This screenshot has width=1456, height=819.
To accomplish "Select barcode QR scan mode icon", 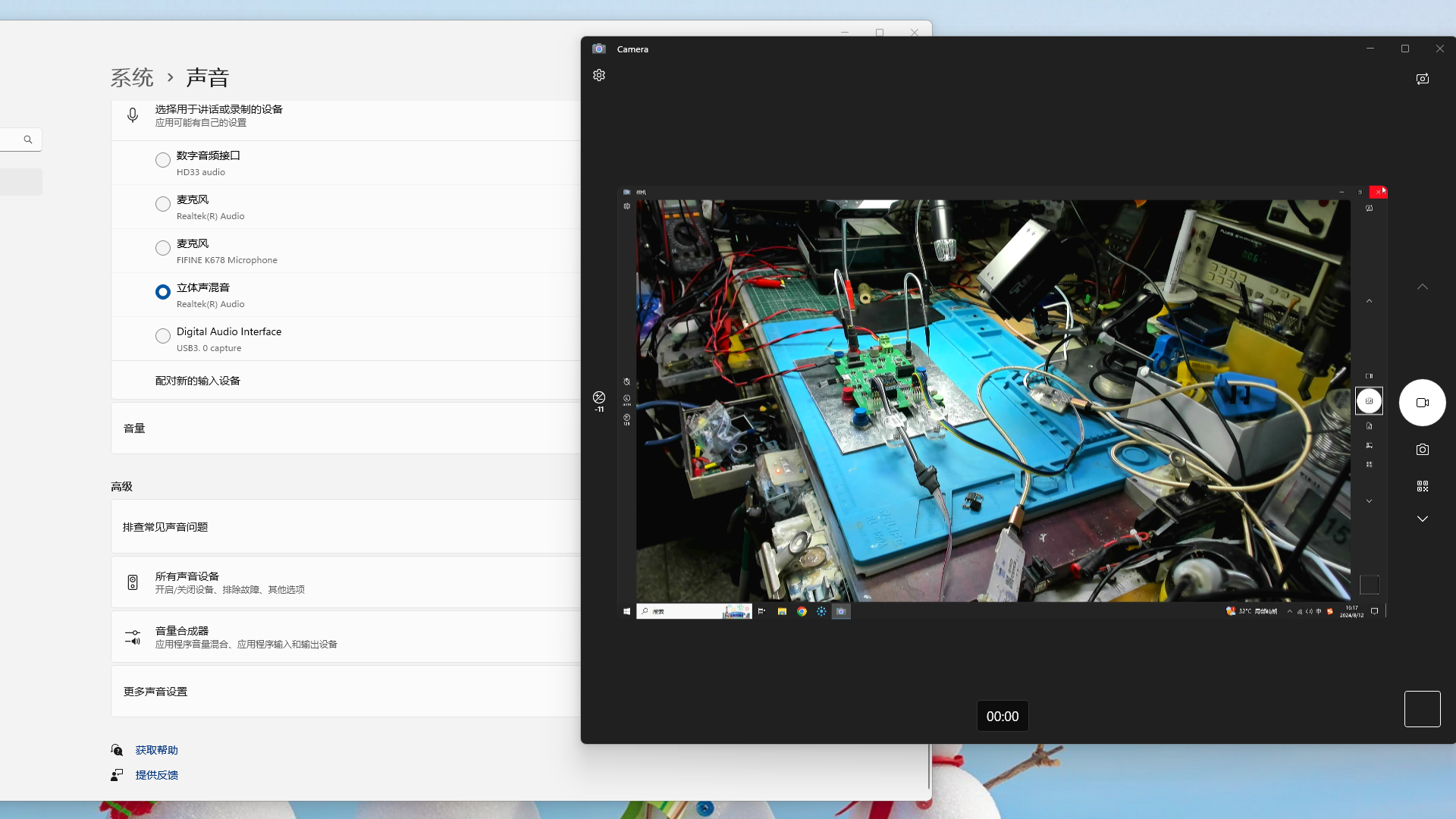I will 1423,486.
